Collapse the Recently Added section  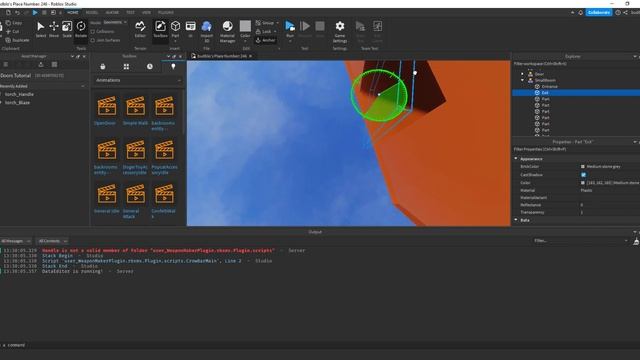tap(83, 86)
